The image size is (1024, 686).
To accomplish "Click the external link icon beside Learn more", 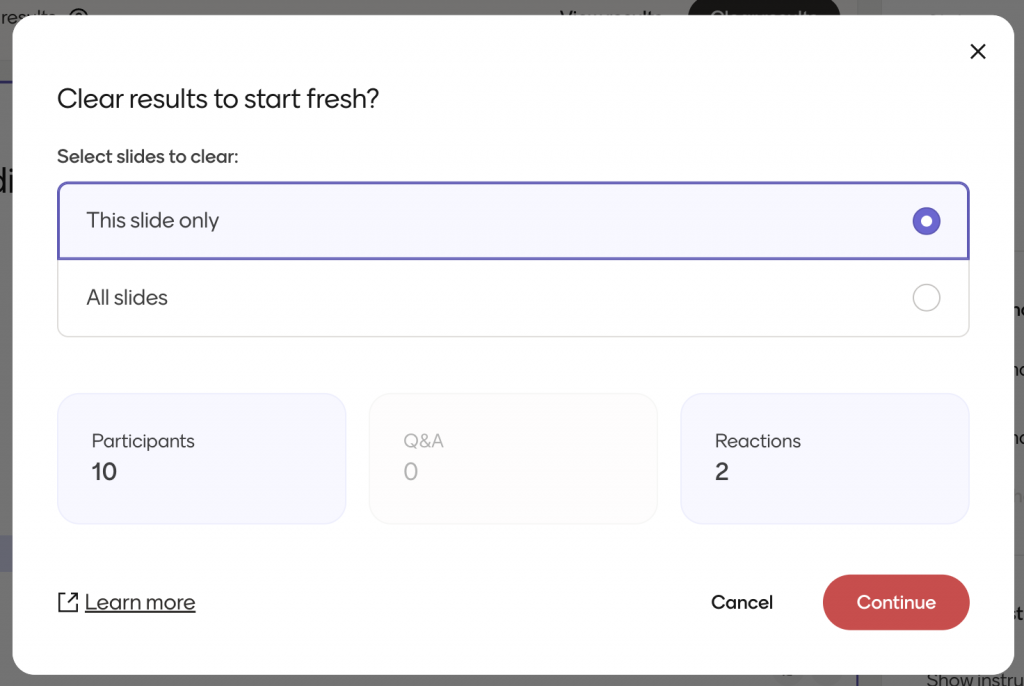I will tap(68, 602).
